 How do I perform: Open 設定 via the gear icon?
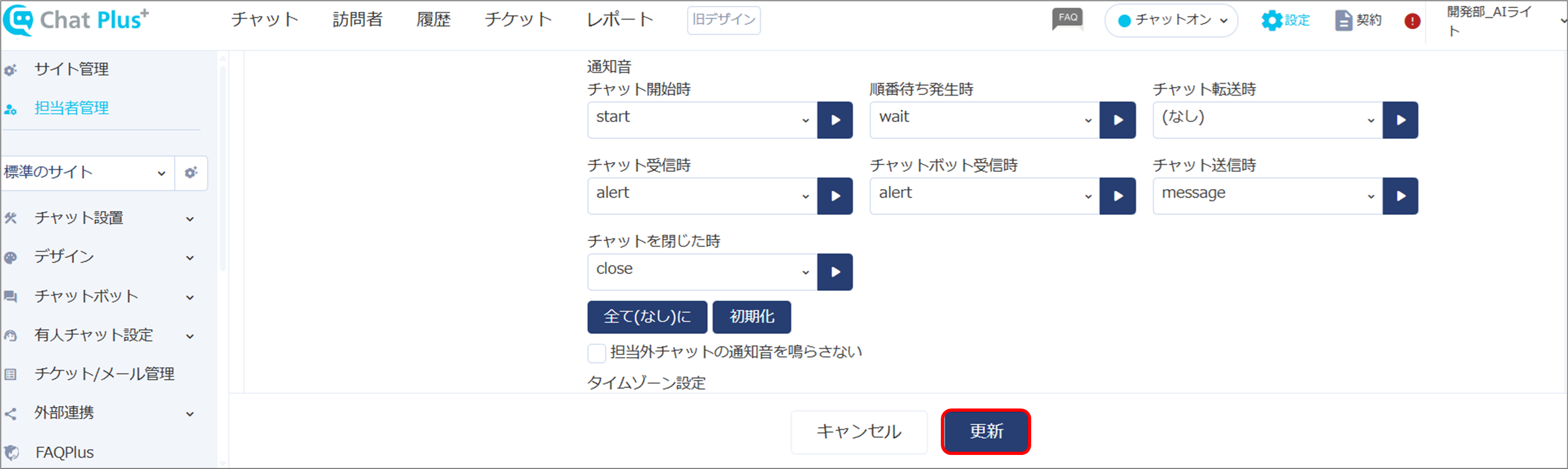pos(1272,20)
